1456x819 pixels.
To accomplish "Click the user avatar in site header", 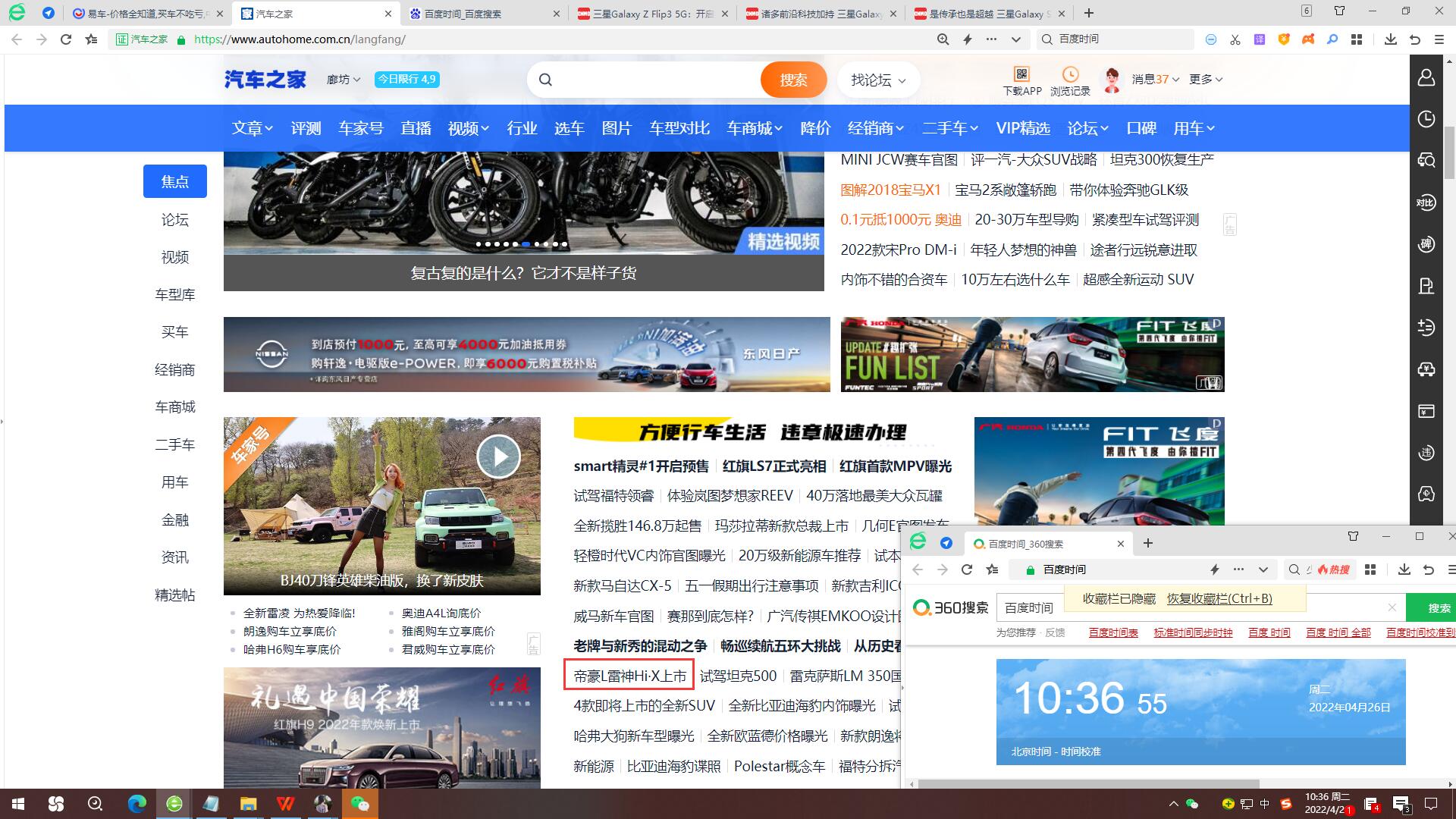I will (1112, 80).
